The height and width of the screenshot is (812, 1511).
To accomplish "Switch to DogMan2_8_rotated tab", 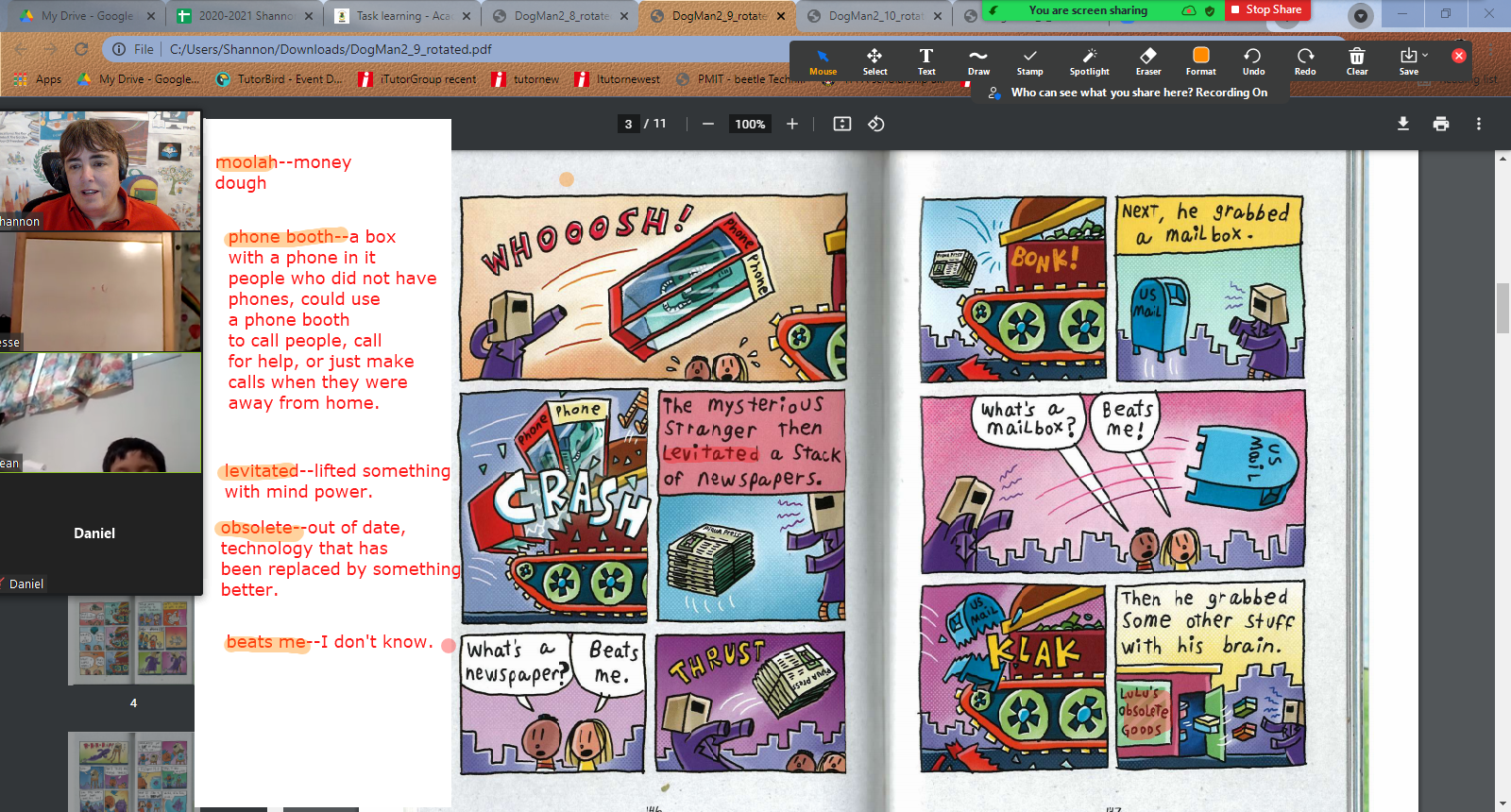I will (x=561, y=16).
